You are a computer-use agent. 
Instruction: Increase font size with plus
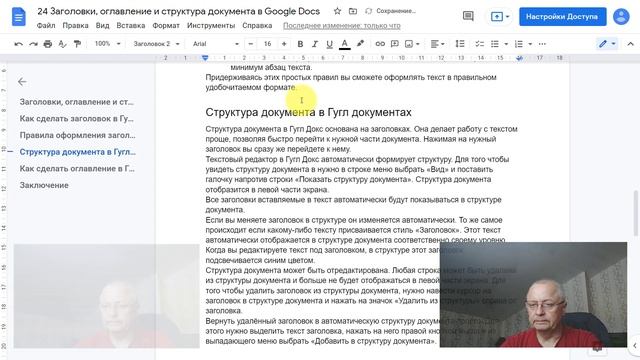click(x=284, y=44)
